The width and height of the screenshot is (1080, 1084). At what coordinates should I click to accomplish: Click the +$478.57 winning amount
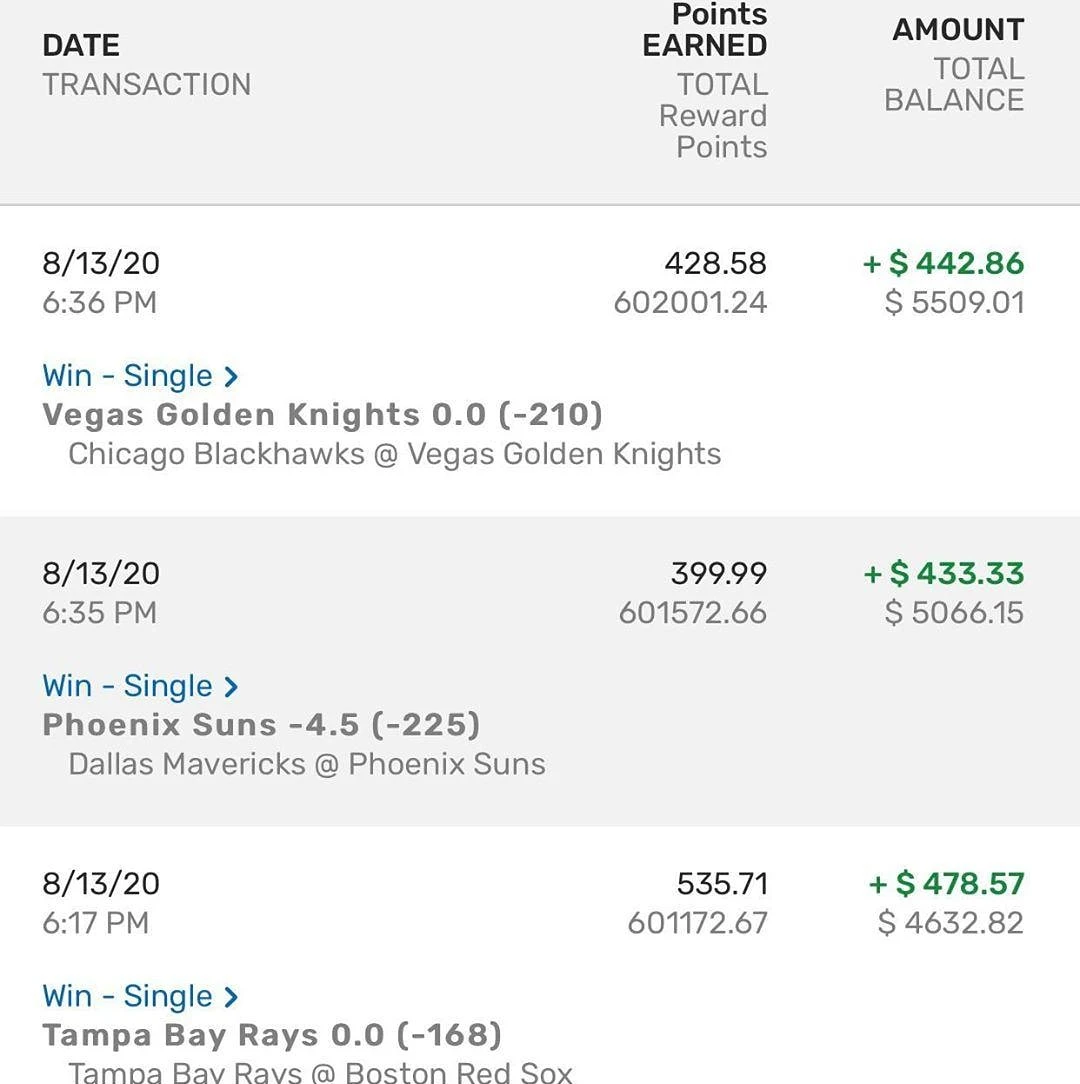[947, 884]
